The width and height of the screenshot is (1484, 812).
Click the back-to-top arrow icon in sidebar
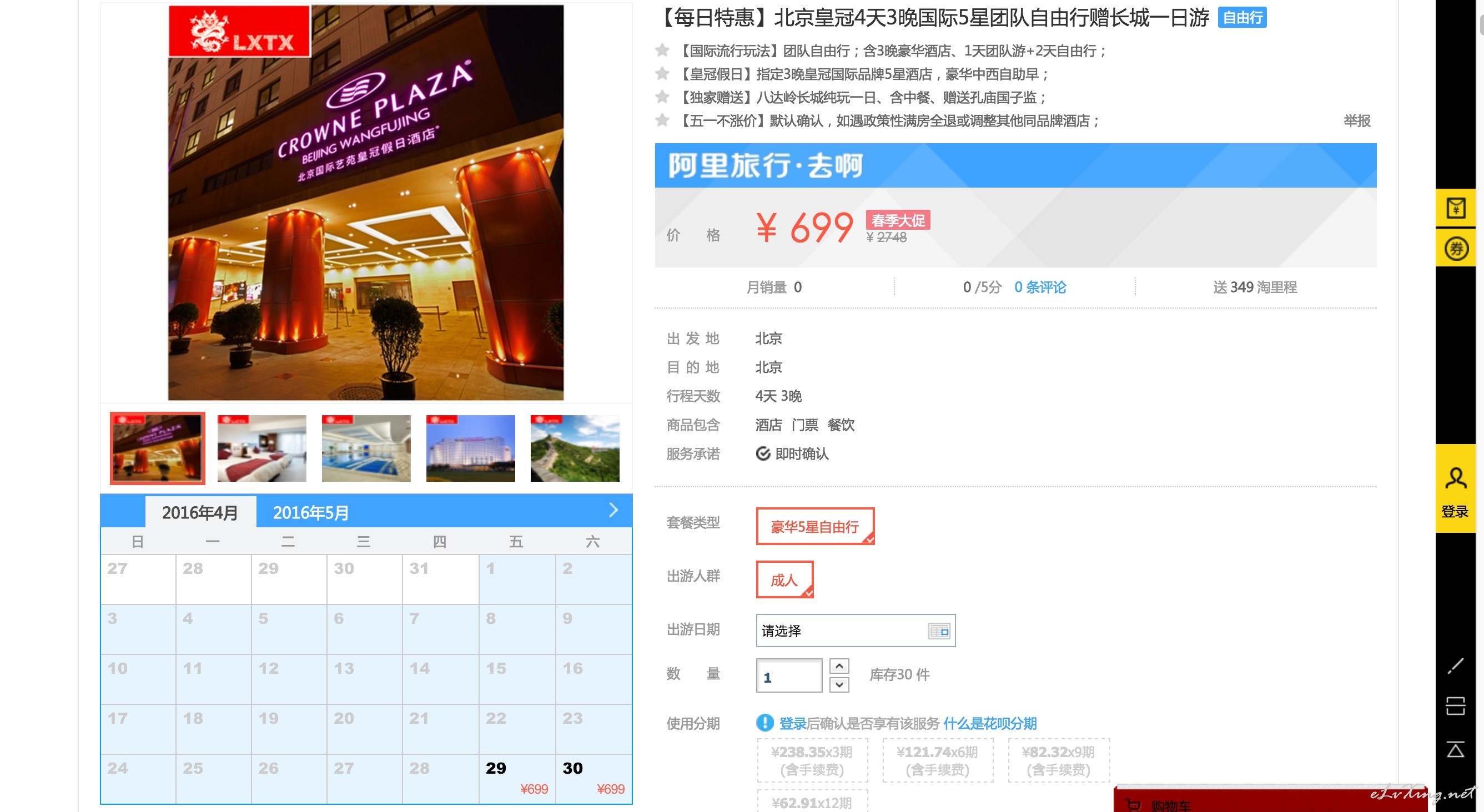(x=1455, y=749)
